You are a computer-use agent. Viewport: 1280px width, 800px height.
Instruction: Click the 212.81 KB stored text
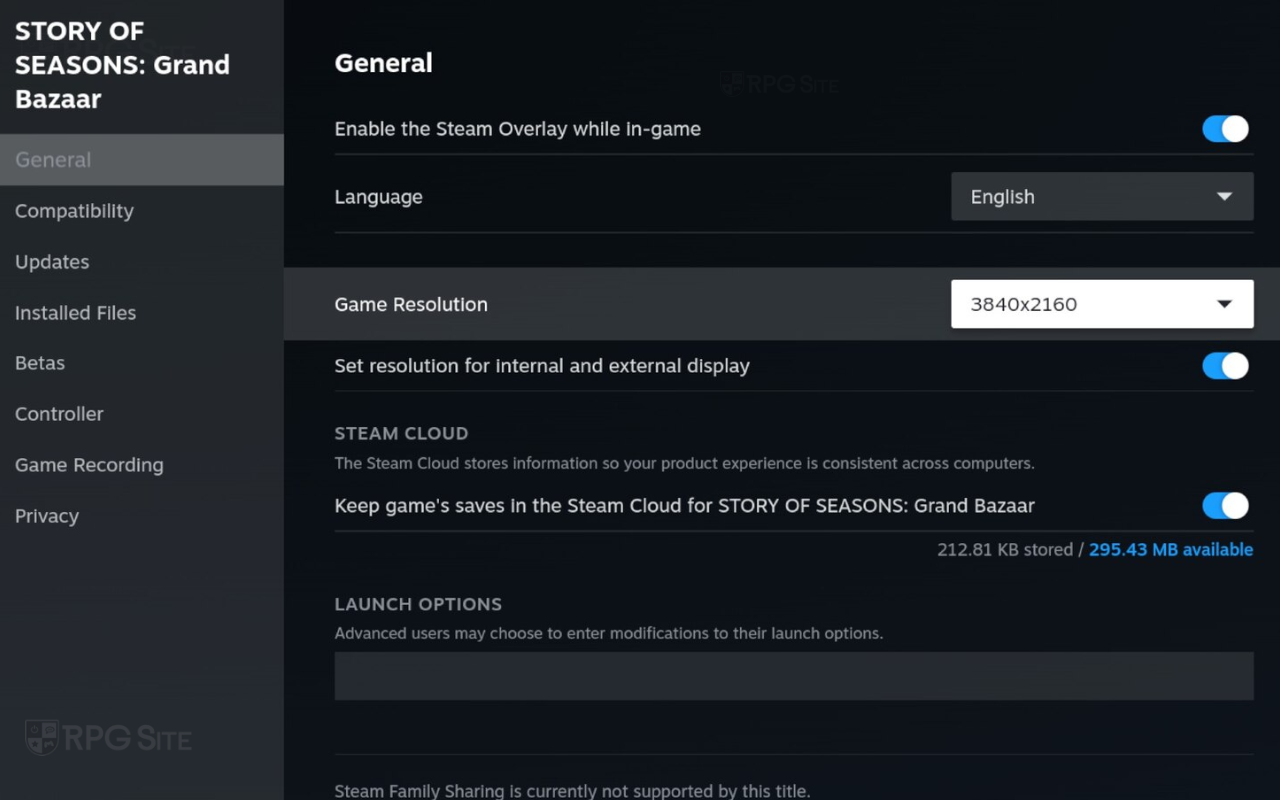[x=1005, y=550]
